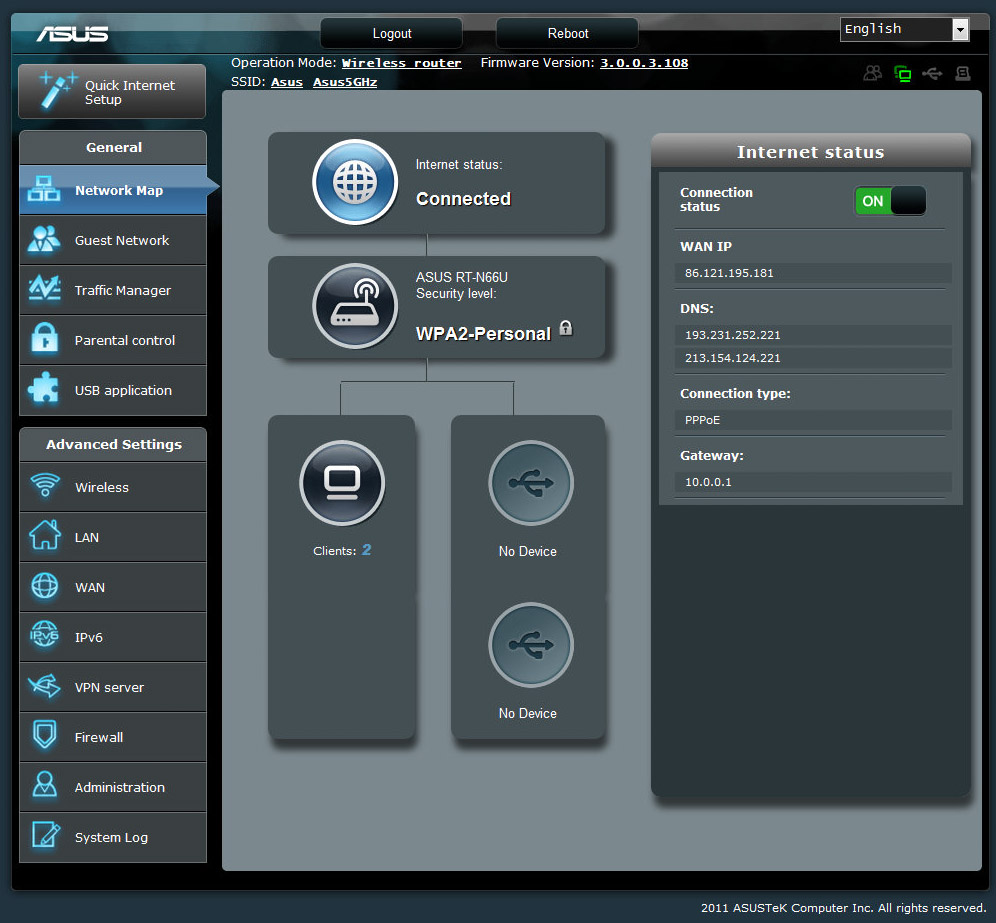
Task: Click DNS value 213.154.124.221
Action: click(x=813, y=358)
